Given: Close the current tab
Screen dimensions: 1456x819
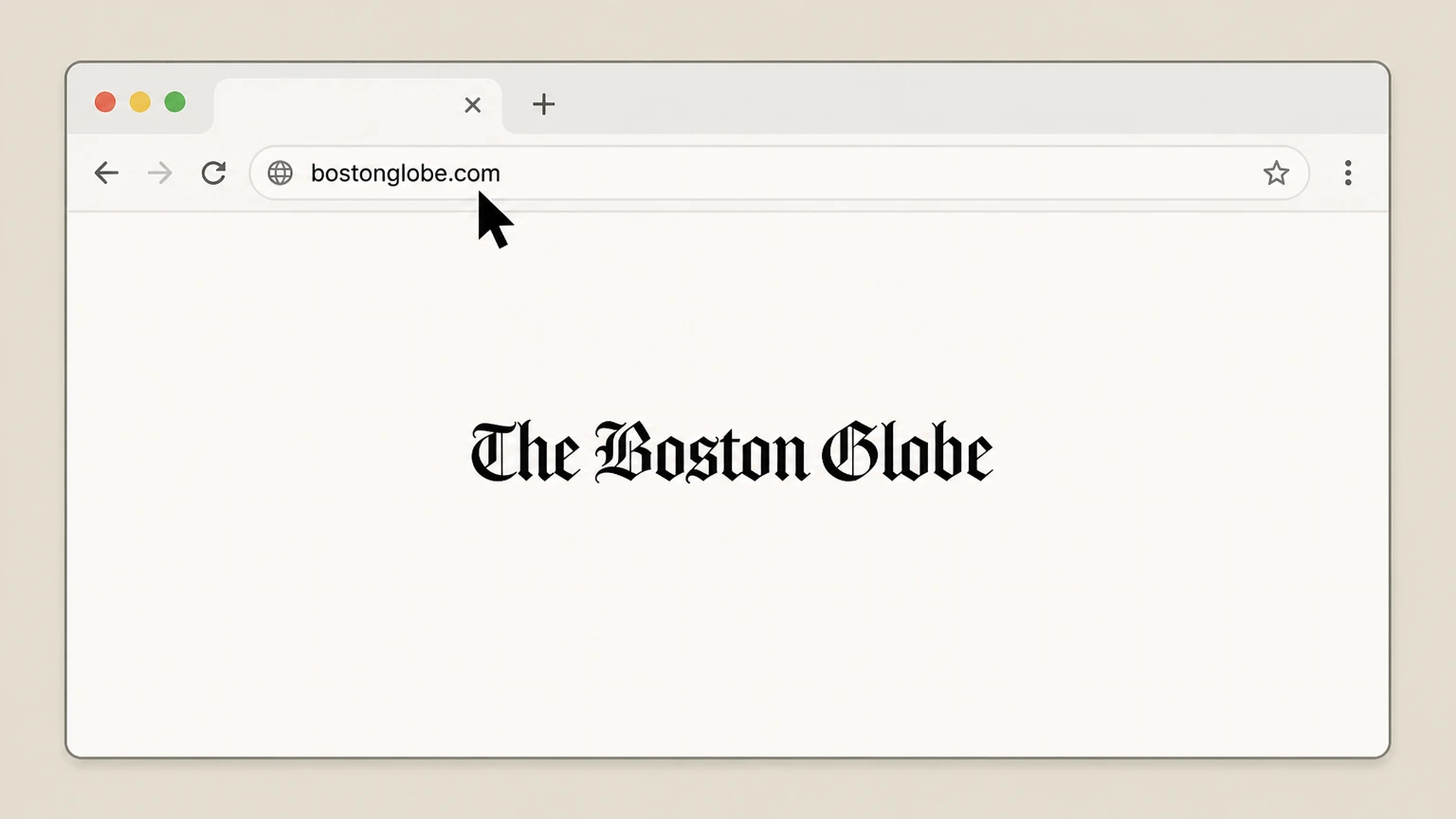Looking at the screenshot, I should coord(472,105).
